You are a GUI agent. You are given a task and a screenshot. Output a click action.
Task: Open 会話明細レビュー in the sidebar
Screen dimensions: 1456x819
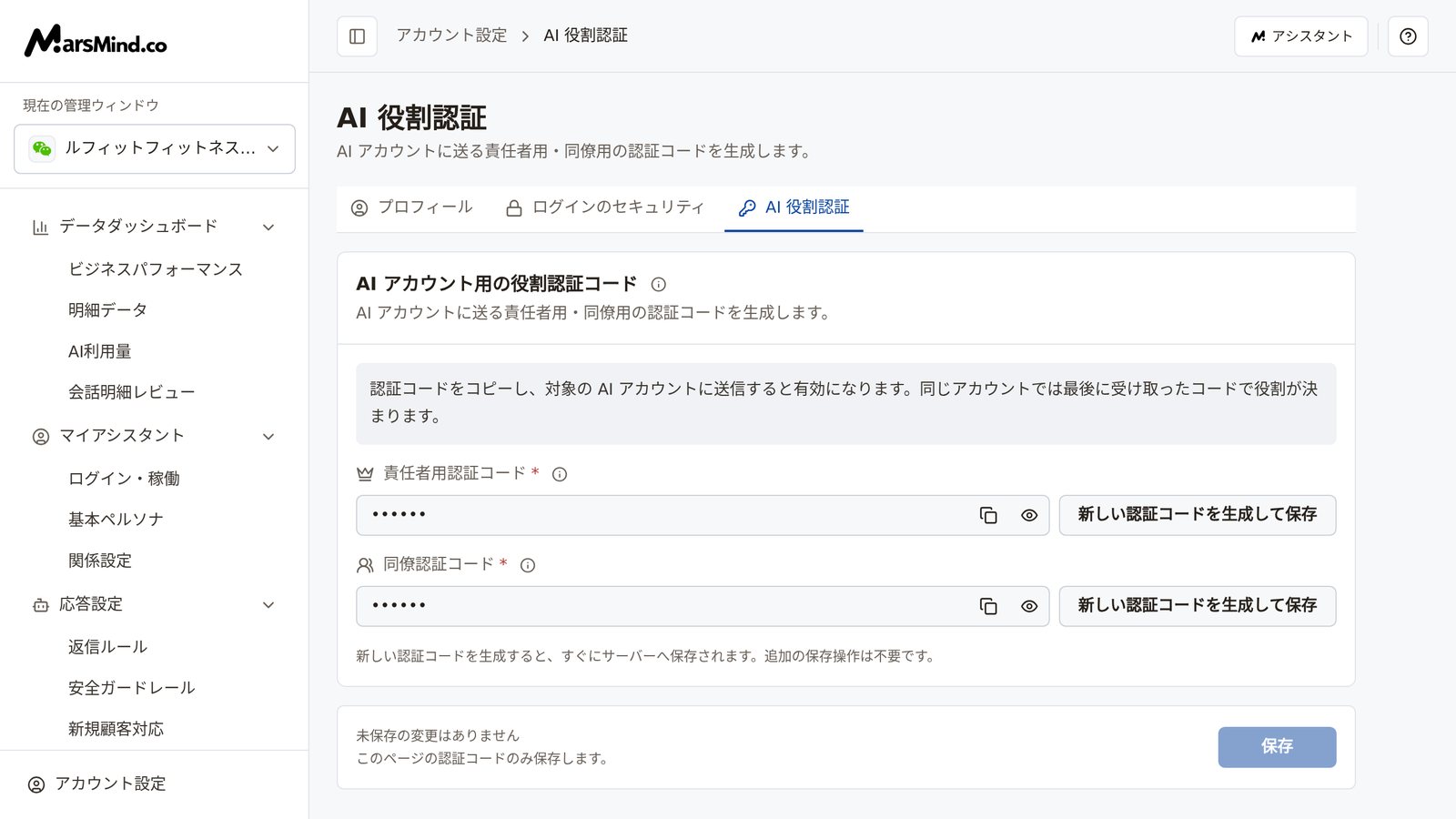[132, 392]
